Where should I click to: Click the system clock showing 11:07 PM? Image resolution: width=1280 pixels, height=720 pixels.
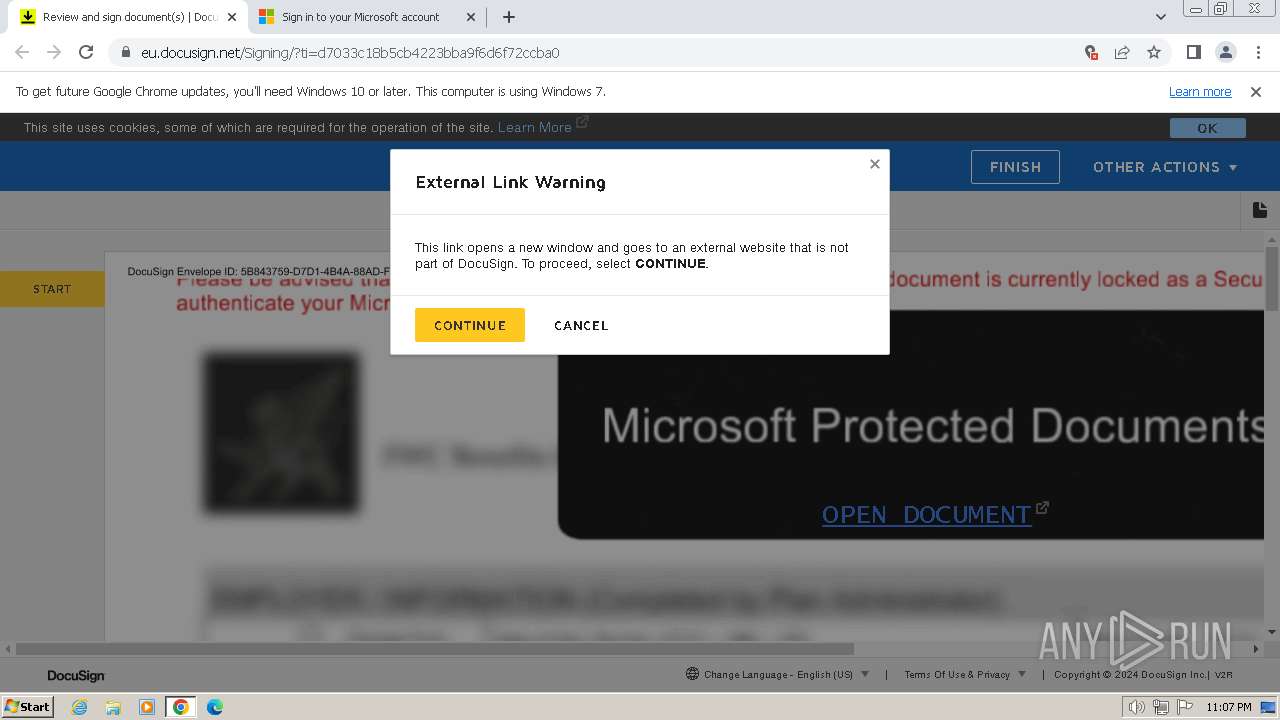(x=1229, y=707)
